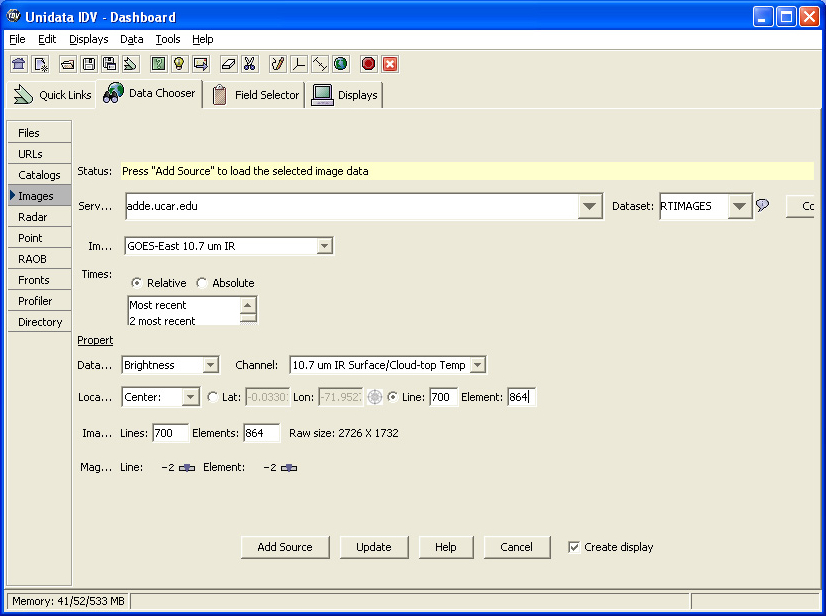
Task: Click the speech bubble icon beside Dataset
Action: click(x=762, y=205)
